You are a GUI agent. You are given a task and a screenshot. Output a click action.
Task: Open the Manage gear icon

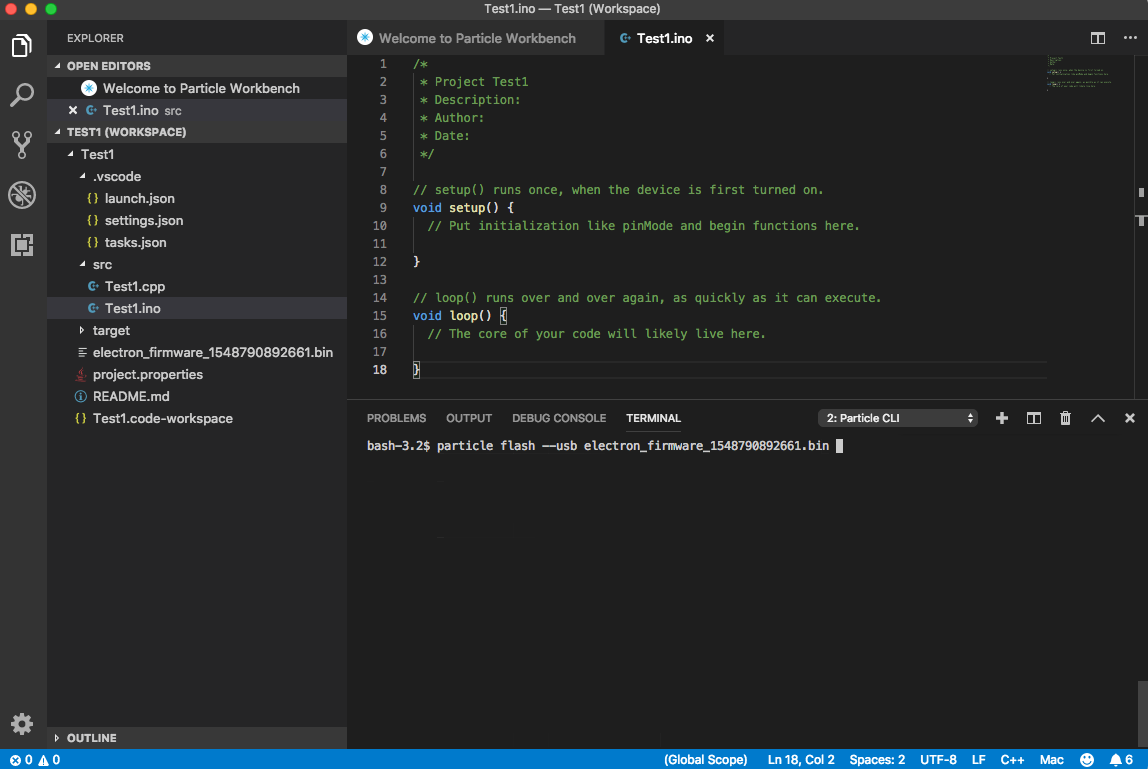(x=22, y=724)
